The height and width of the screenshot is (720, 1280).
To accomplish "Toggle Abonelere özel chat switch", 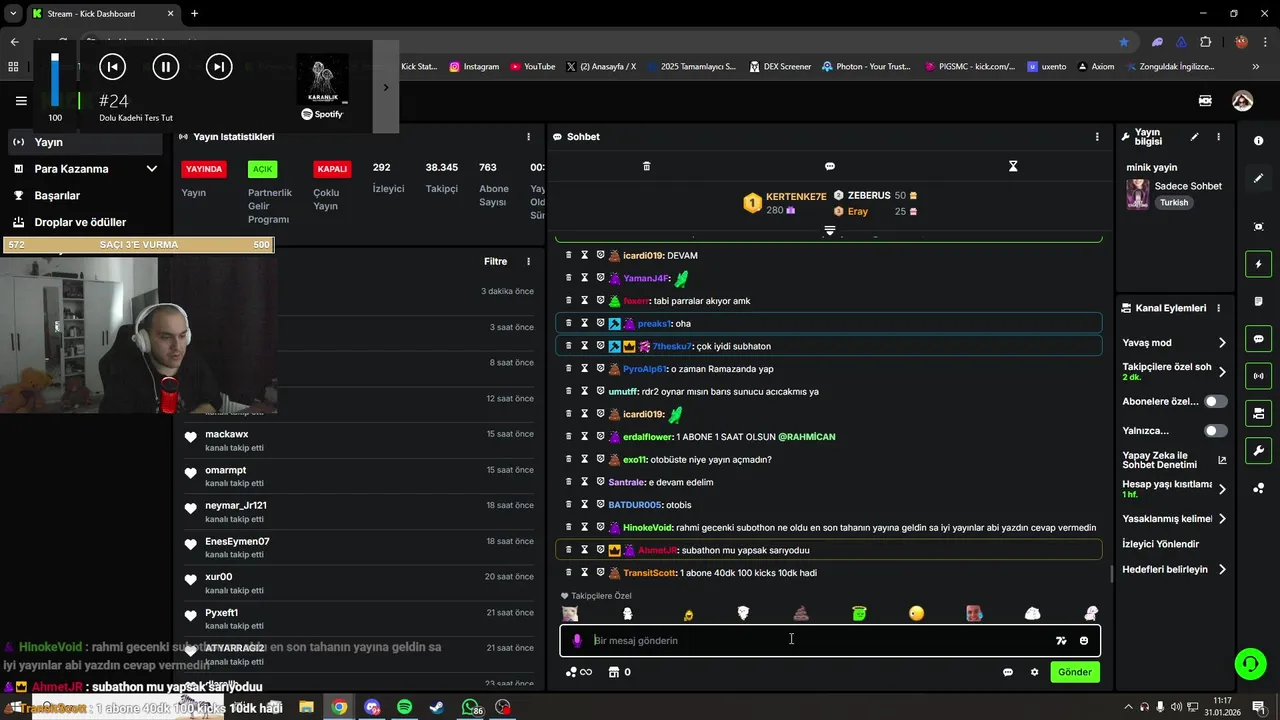I will [1216, 401].
